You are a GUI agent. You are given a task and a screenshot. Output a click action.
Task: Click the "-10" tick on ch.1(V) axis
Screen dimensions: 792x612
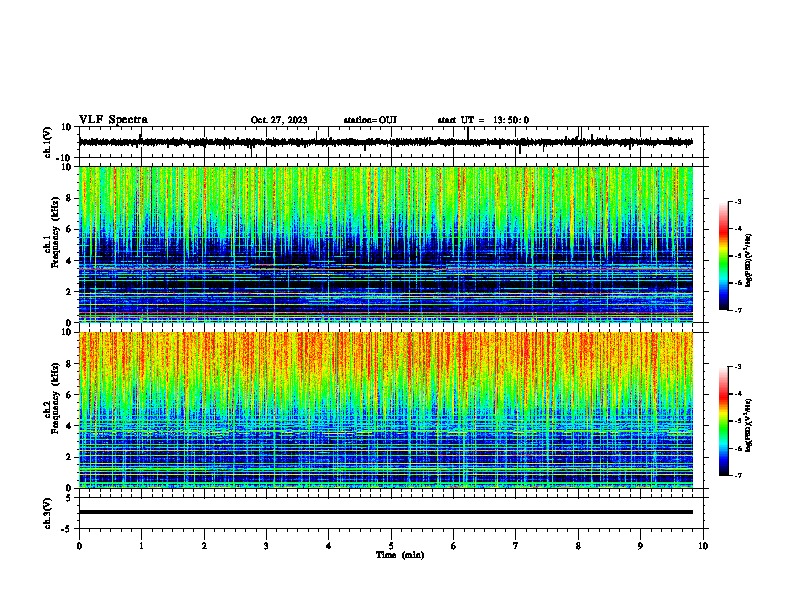point(65,157)
